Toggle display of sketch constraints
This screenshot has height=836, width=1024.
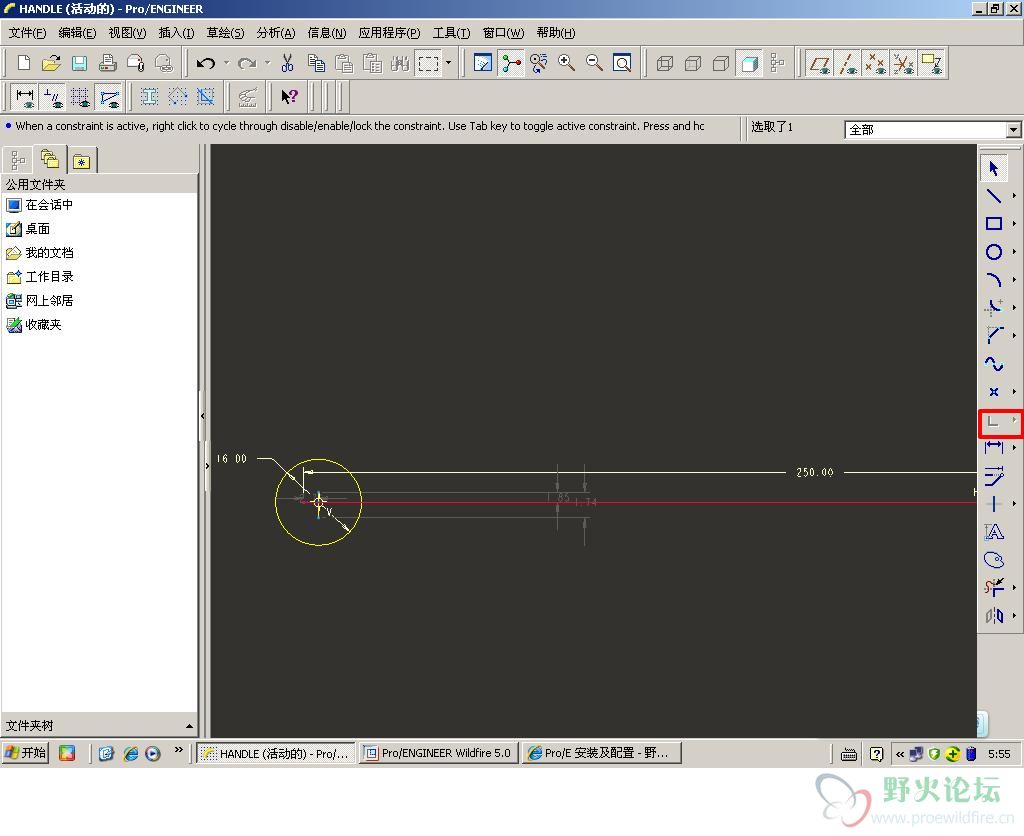(x=53, y=97)
